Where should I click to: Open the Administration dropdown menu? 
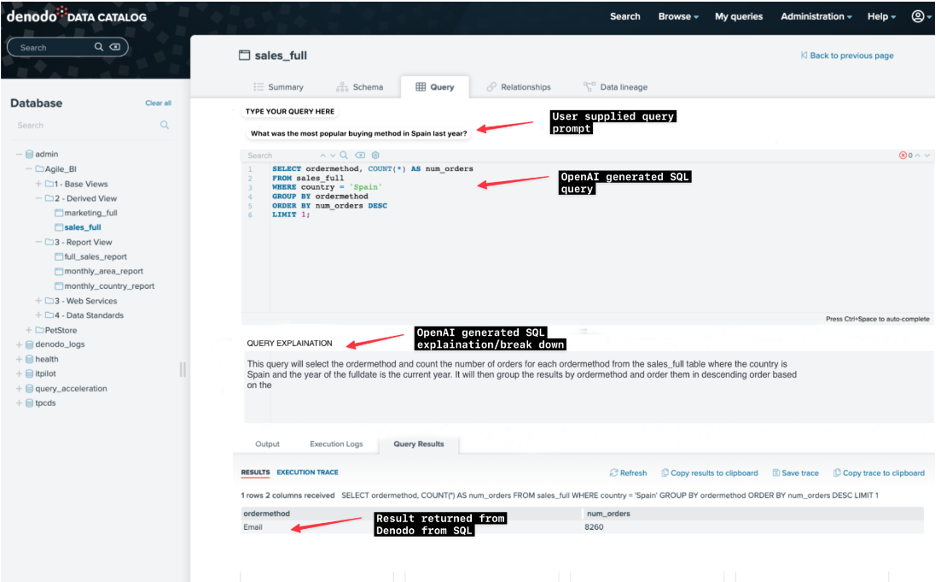coord(816,17)
